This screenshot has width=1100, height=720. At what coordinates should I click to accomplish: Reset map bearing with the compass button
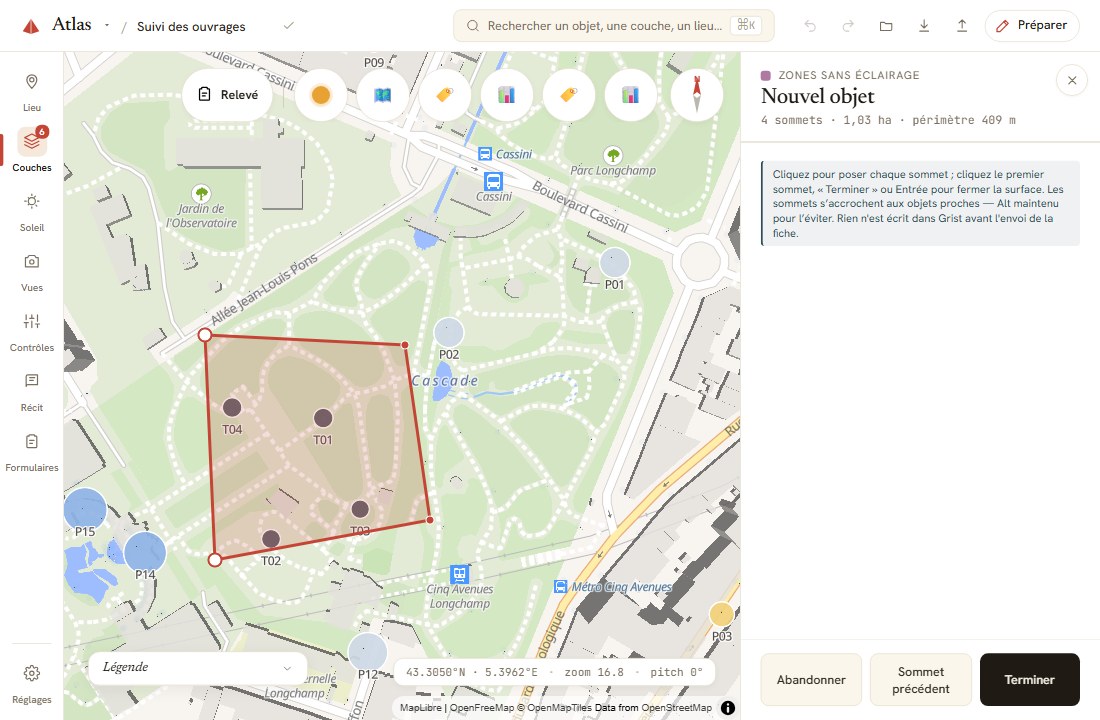coord(697,95)
